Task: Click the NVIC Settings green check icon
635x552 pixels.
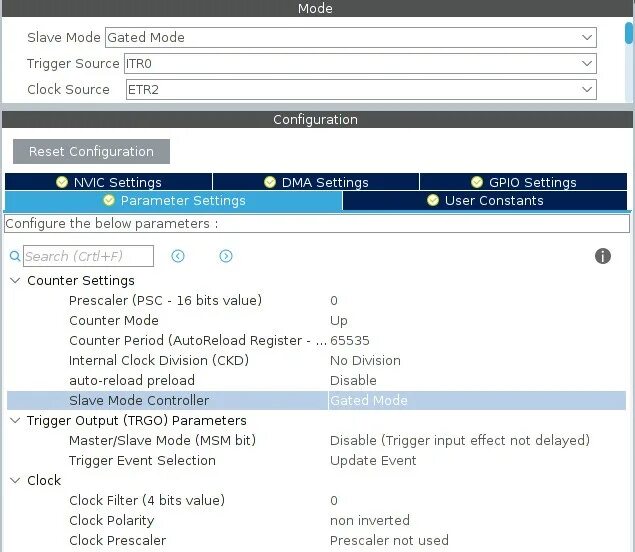Action: (62, 182)
